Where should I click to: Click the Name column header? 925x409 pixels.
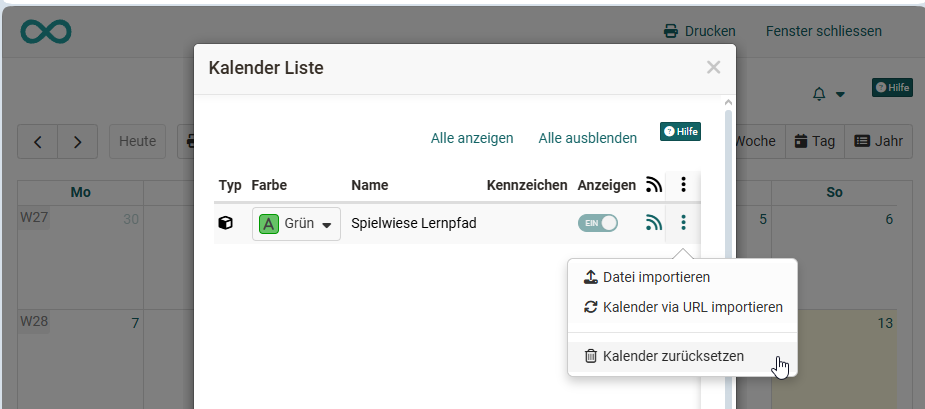(x=370, y=185)
